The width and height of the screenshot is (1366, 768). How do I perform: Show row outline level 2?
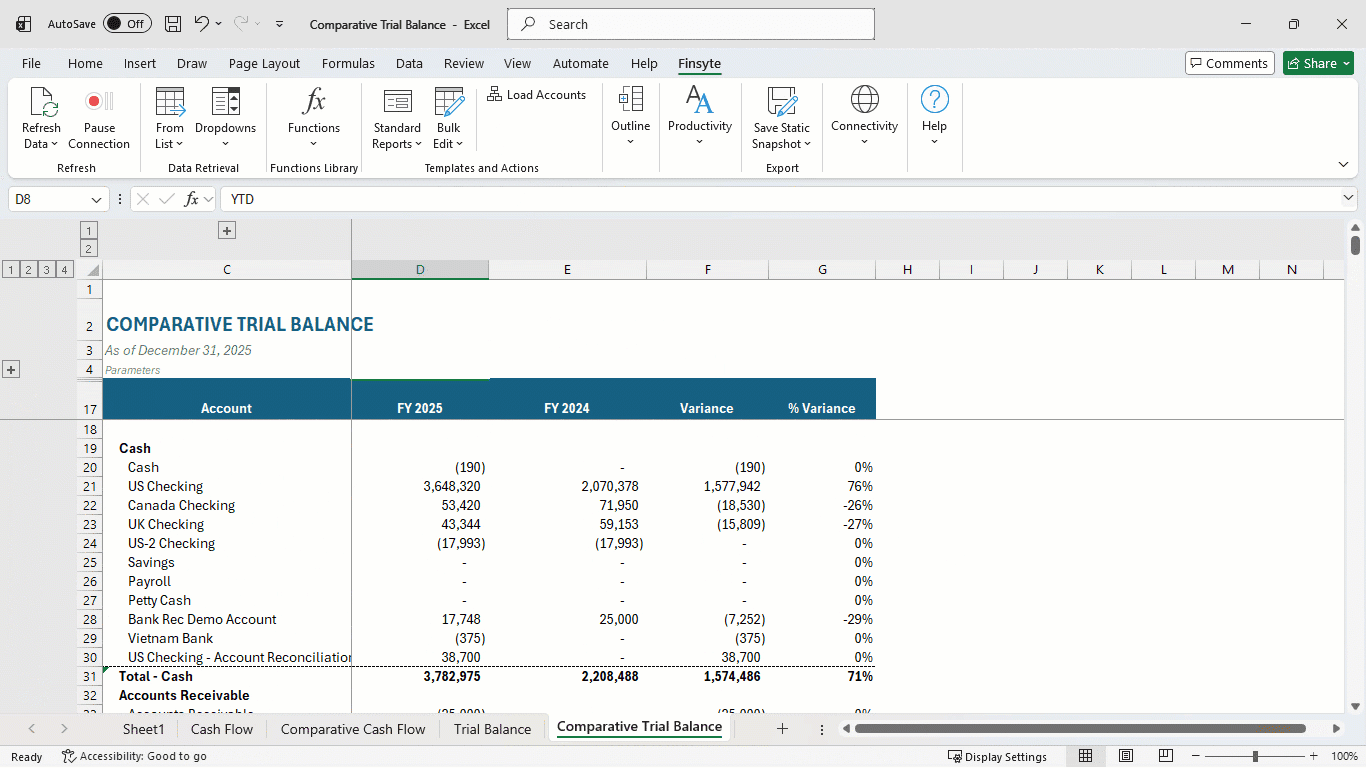tap(27, 270)
